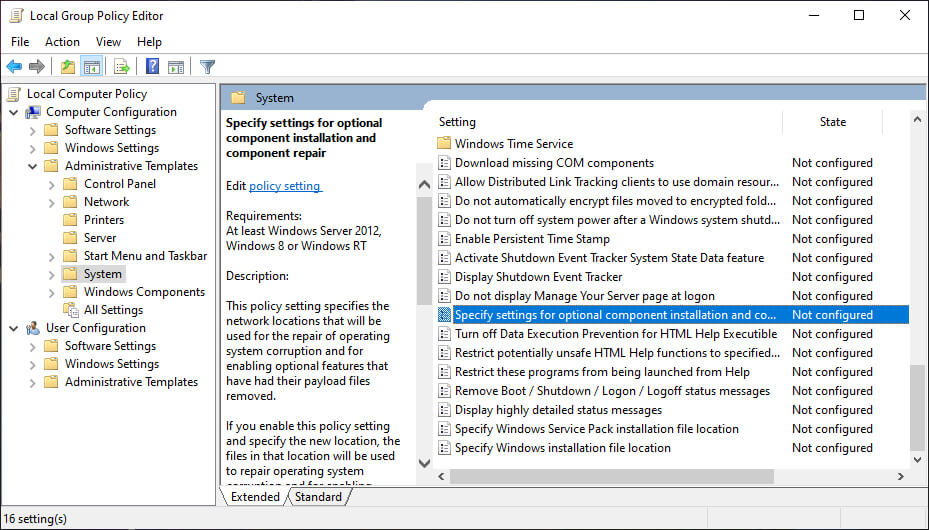The height and width of the screenshot is (530, 929).
Task: Click the Windows Time Service folder icon
Action: coord(444,143)
